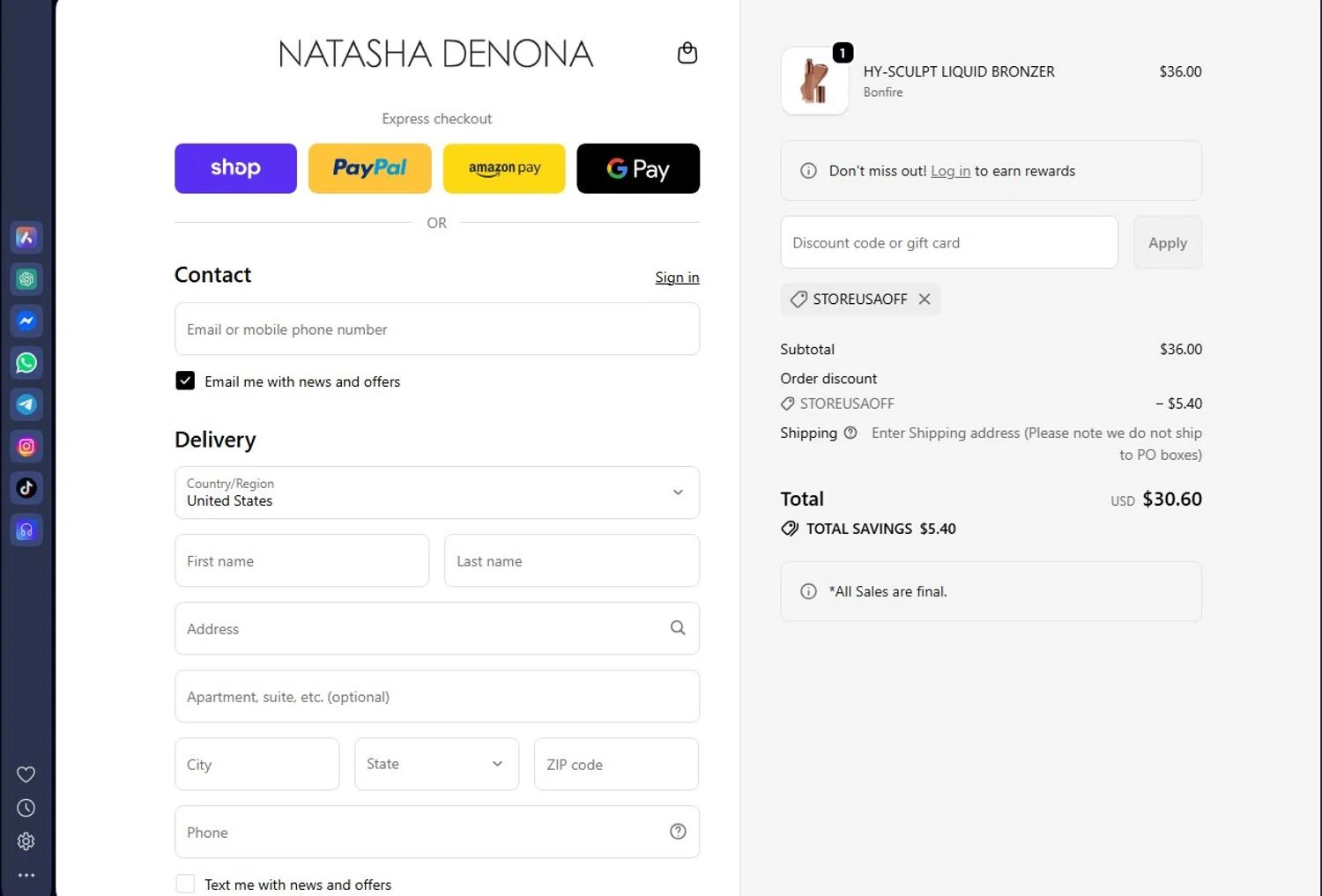The image size is (1322, 896).
Task: Open the Country/Region dropdown
Action: click(x=437, y=492)
